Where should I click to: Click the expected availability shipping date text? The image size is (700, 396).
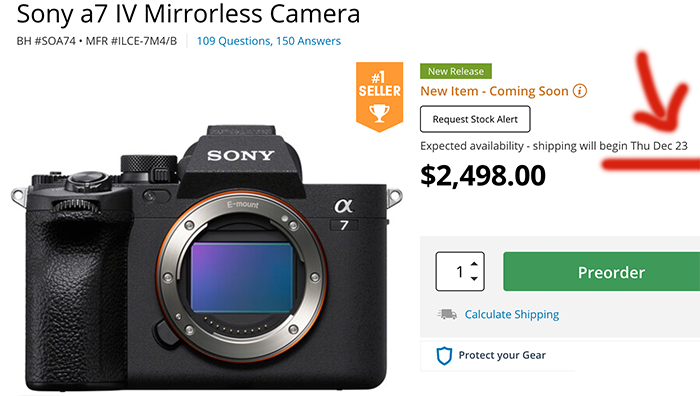tap(554, 146)
